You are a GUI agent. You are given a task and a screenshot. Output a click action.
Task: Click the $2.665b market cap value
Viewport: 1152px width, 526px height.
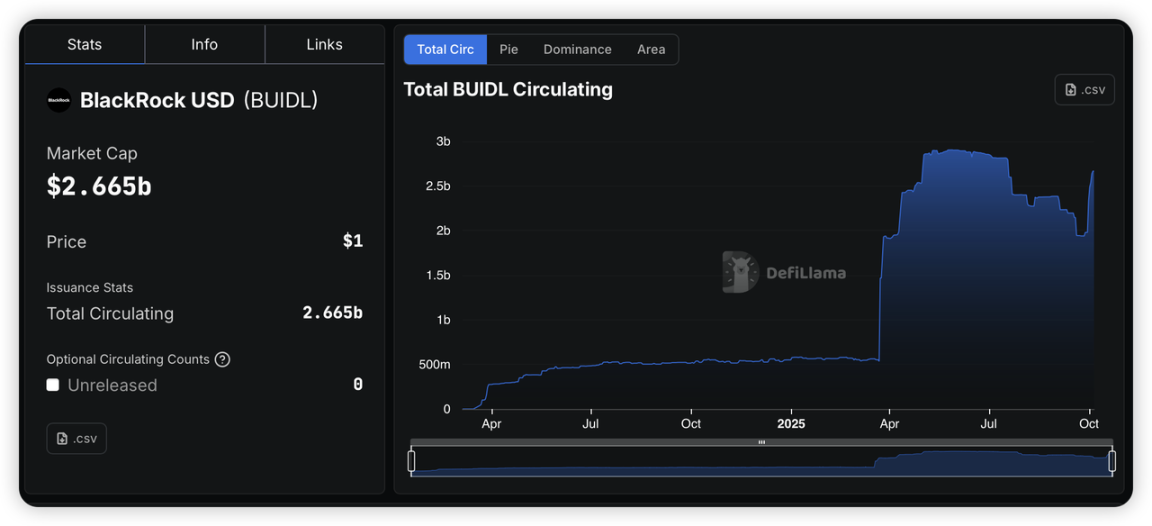click(99, 186)
